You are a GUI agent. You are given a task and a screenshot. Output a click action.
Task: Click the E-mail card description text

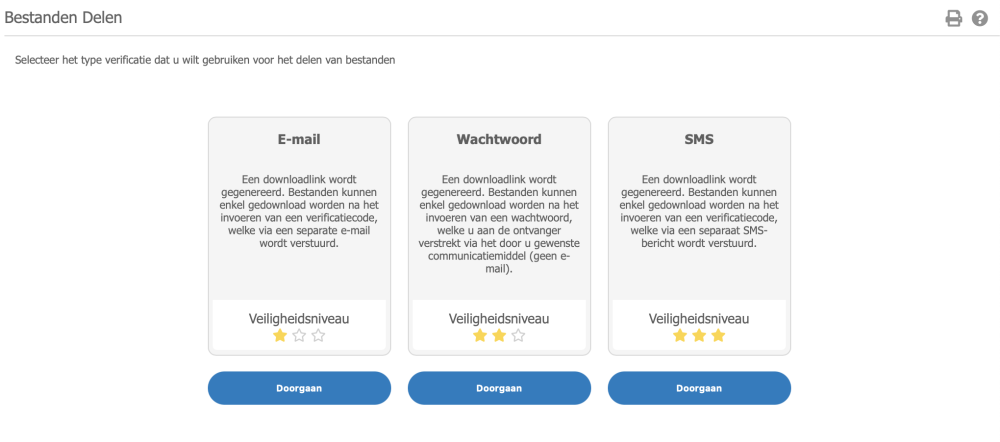[299, 209]
